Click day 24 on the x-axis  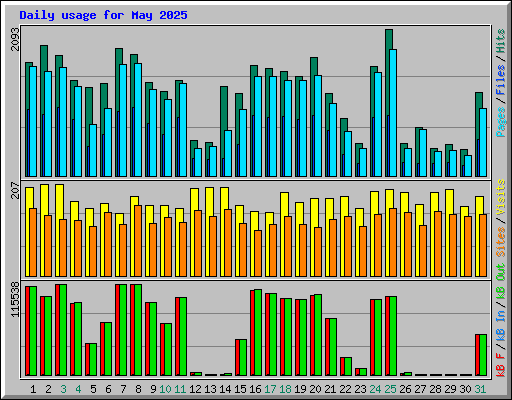click(x=375, y=389)
